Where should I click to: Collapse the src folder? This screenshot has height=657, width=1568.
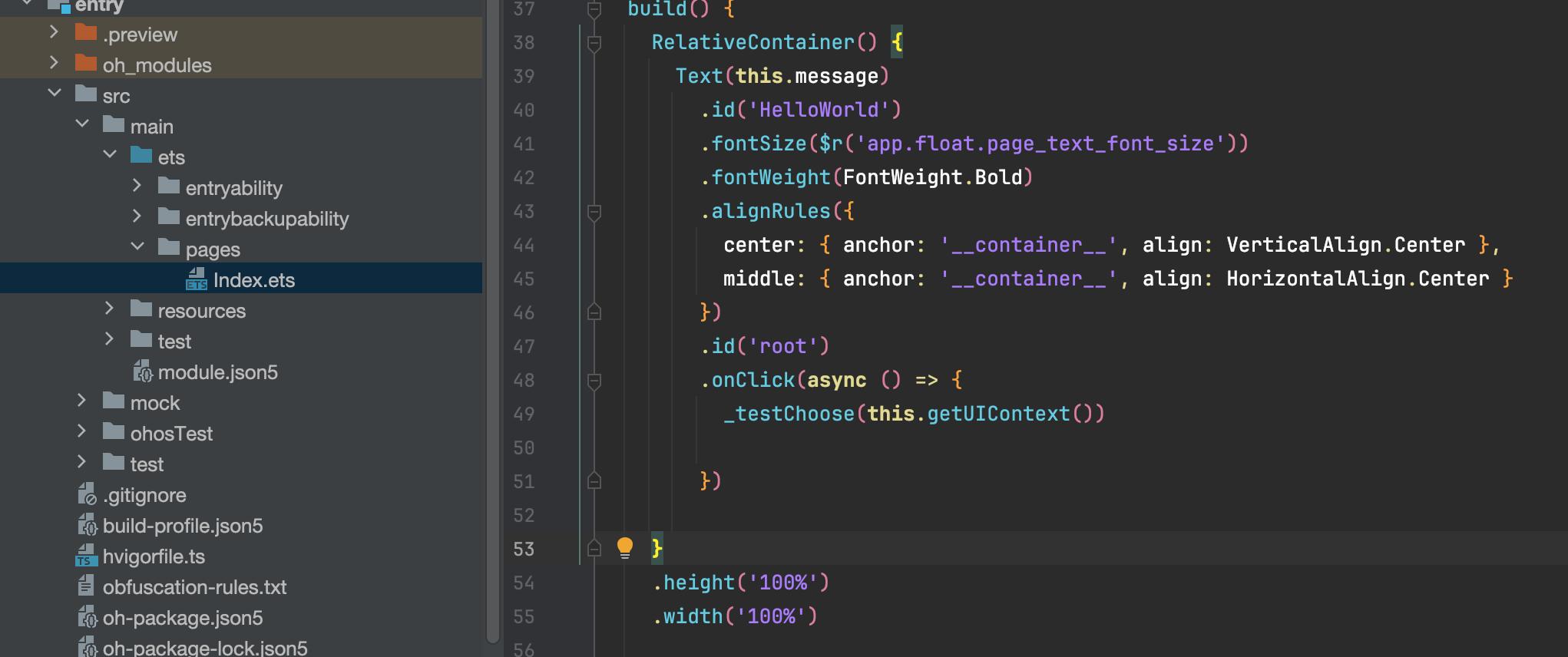click(x=55, y=94)
